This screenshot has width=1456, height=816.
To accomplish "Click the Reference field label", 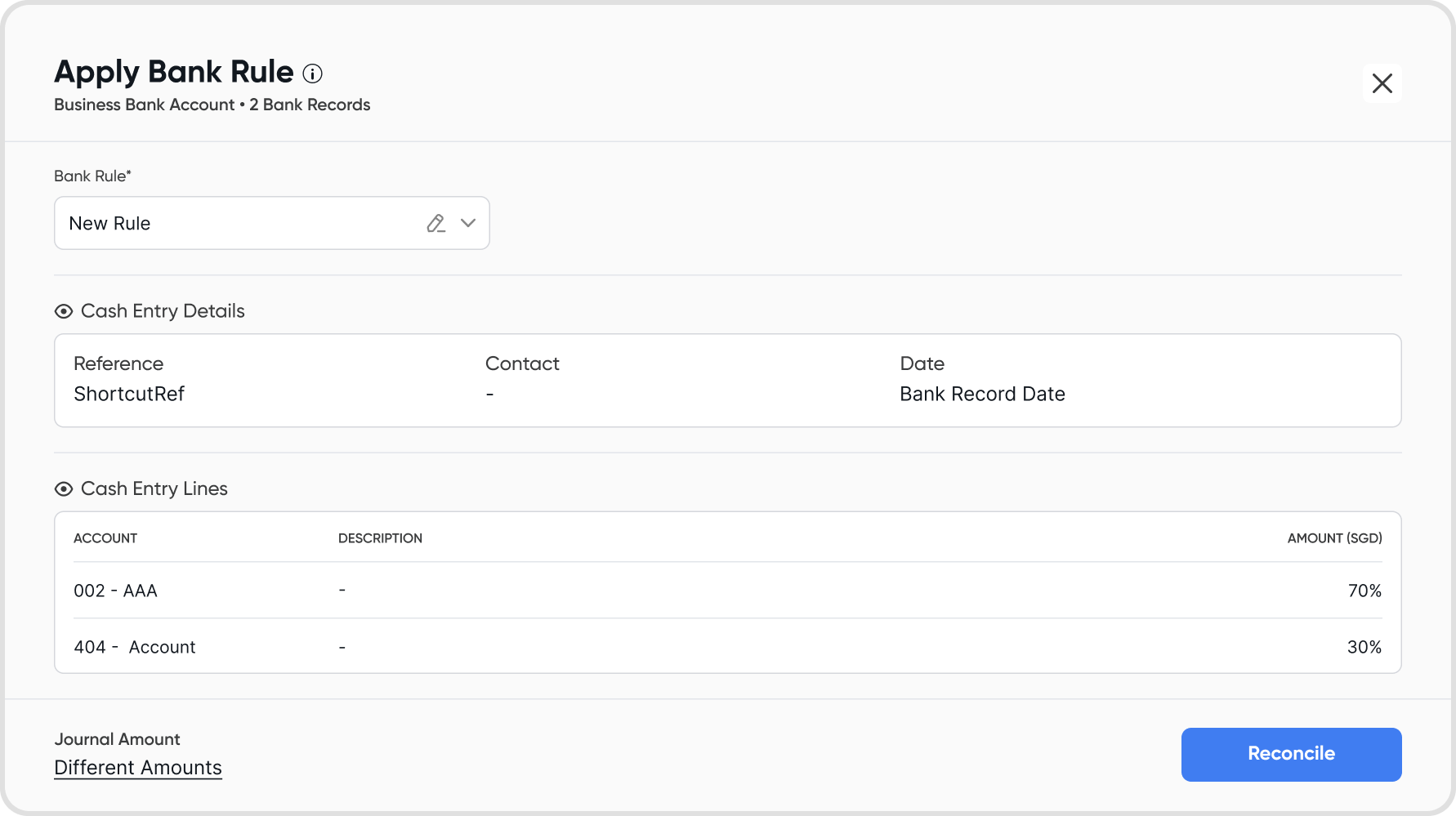I will coord(118,363).
